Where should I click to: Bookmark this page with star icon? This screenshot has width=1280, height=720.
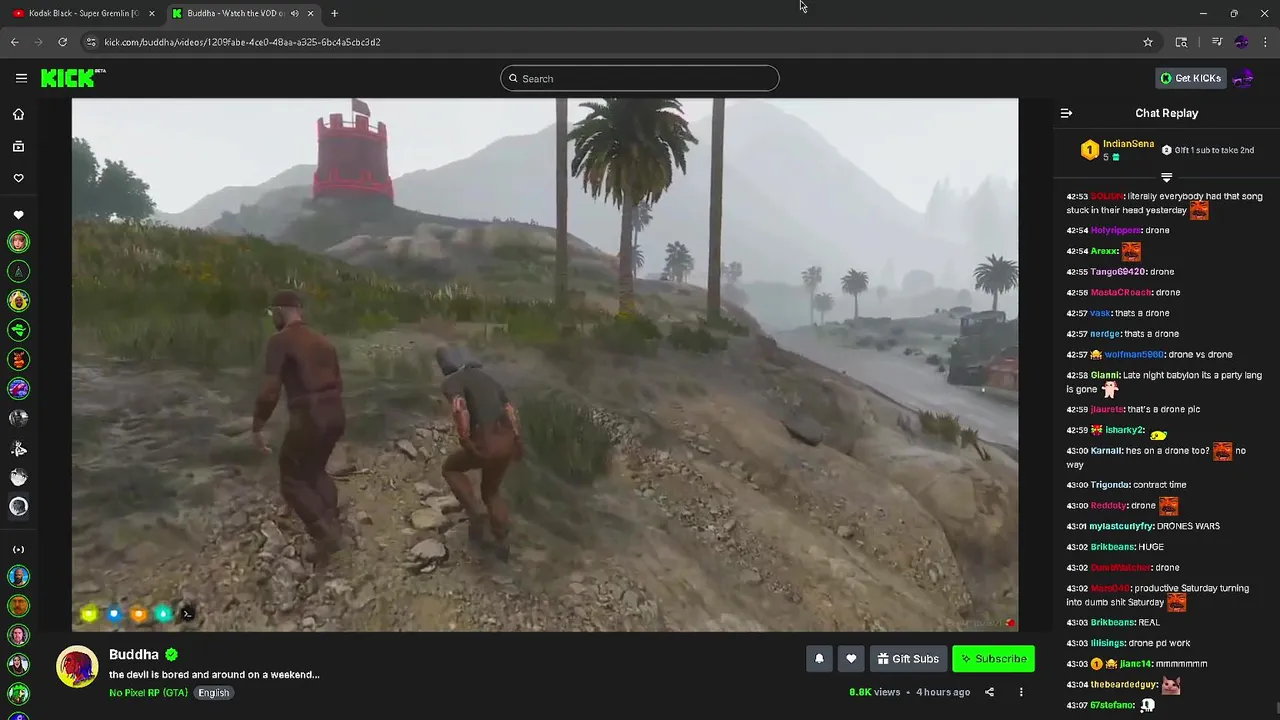pos(1148,42)
